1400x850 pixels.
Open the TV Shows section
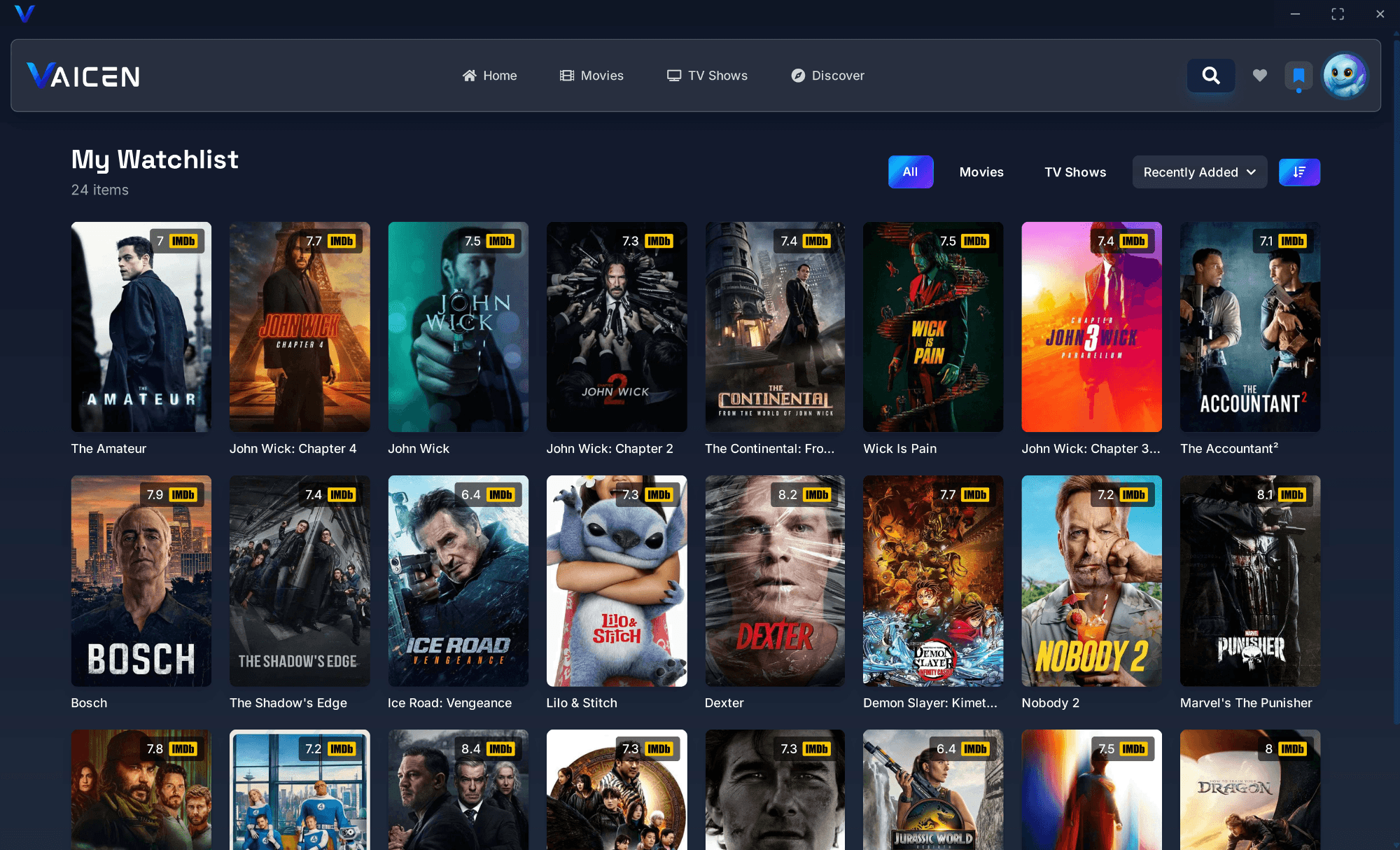pos(707,76)
